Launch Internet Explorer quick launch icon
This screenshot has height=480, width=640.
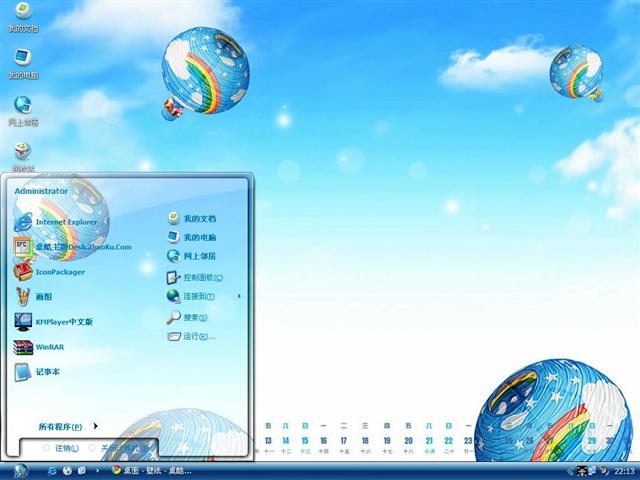[52, 471]
